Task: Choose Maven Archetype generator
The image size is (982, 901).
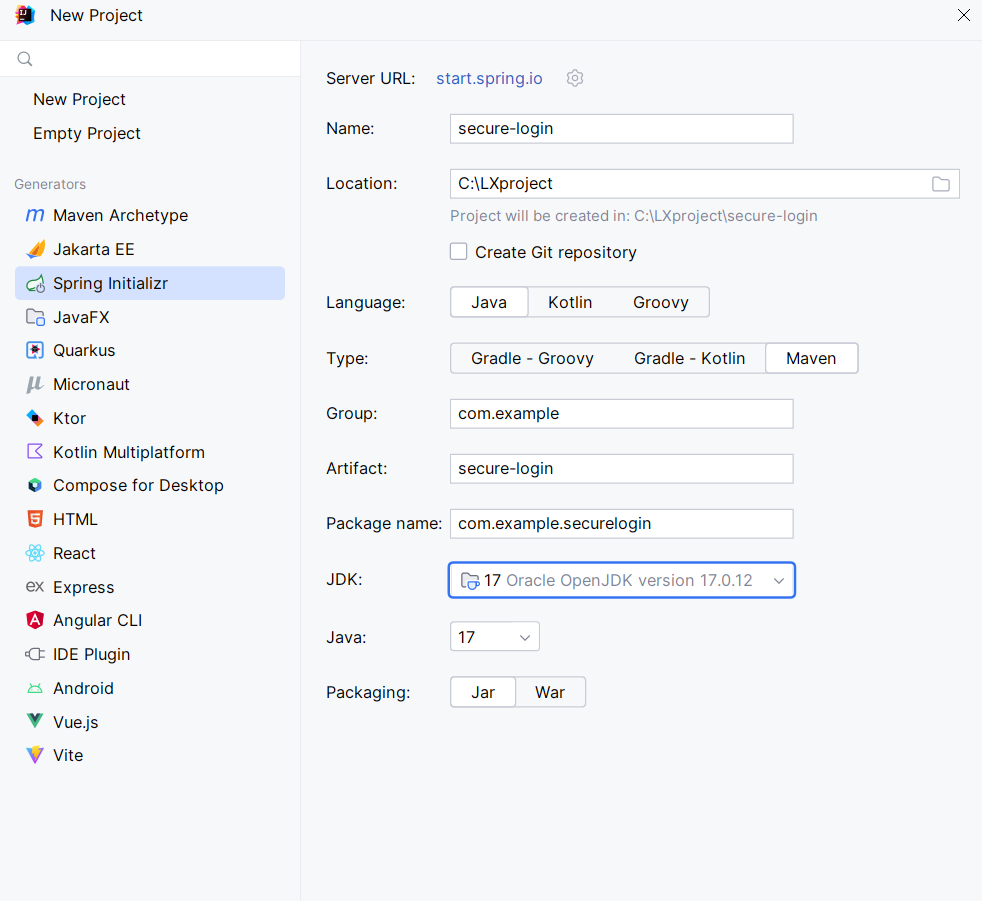Action: click(121, 215)
